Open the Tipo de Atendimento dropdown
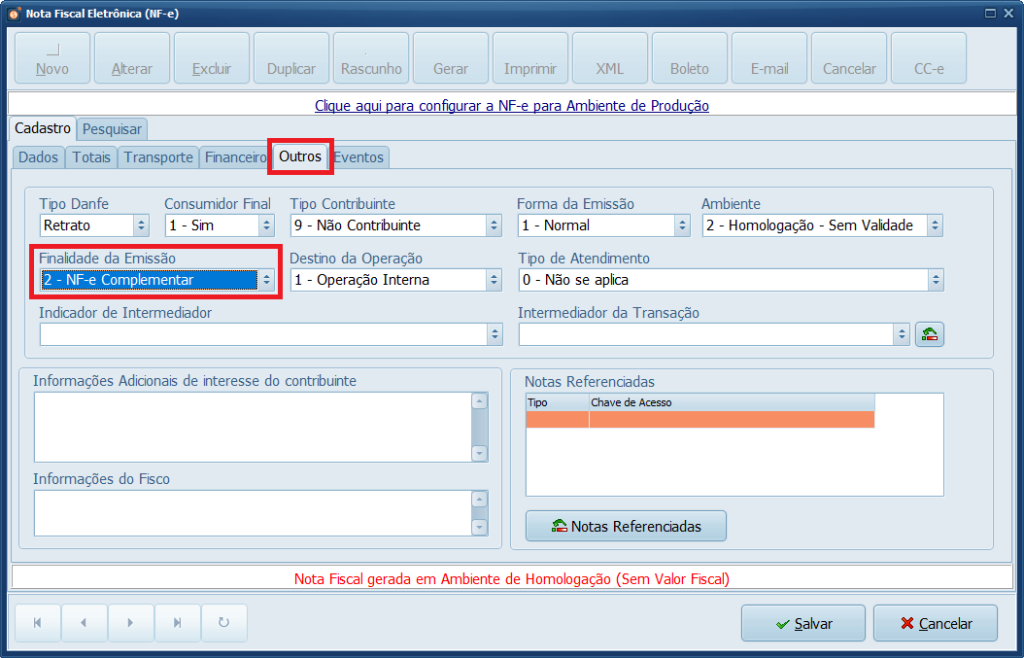1024x658 pixels. [934, 279]
